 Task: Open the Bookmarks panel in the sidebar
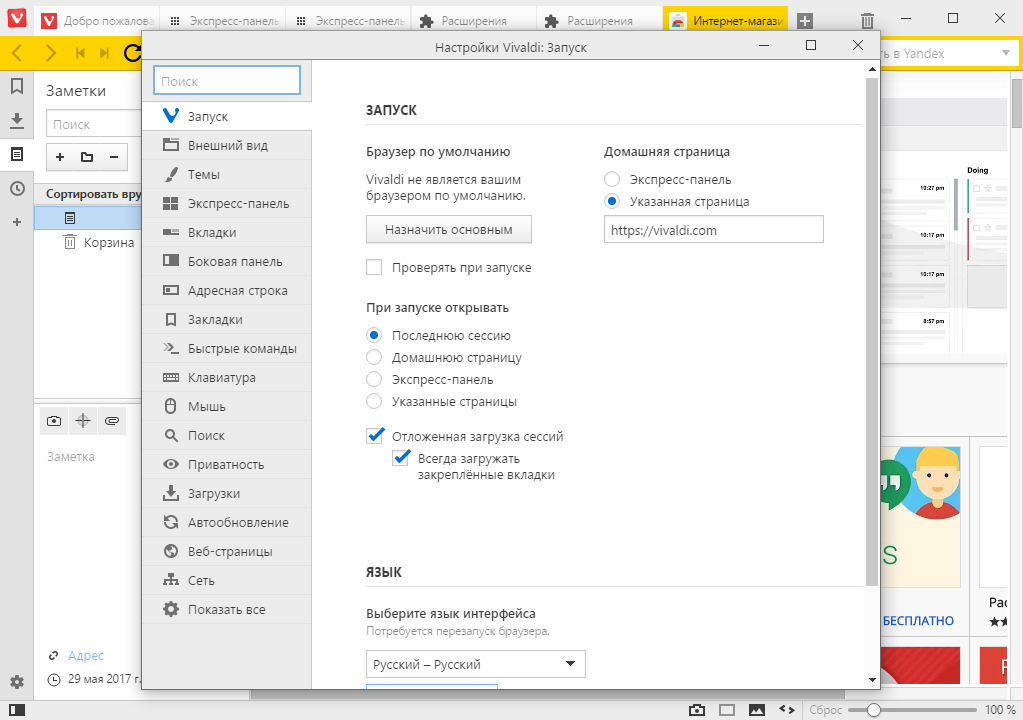[x=16, y=87]
